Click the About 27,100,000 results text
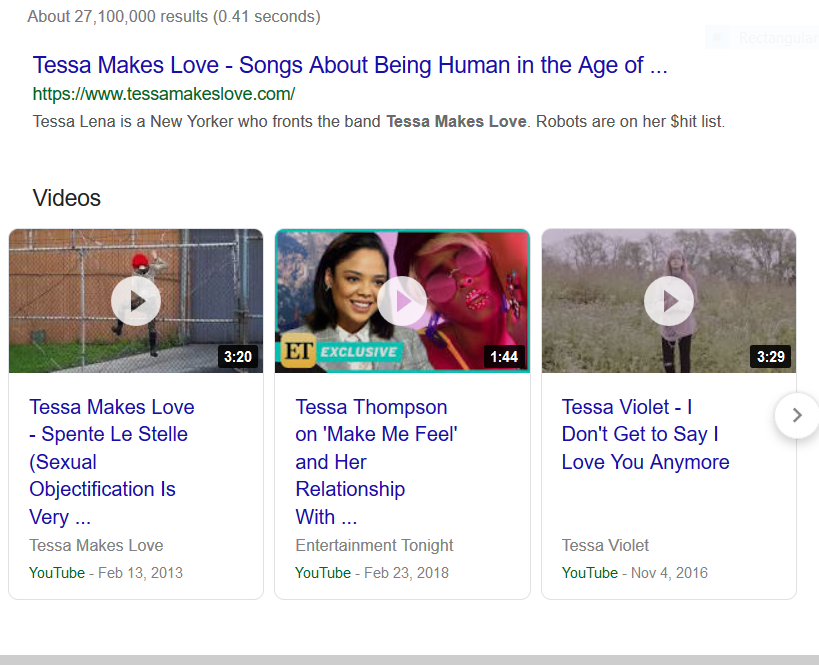The height and width of the screenshot is (665, 819). pos(174,17)
